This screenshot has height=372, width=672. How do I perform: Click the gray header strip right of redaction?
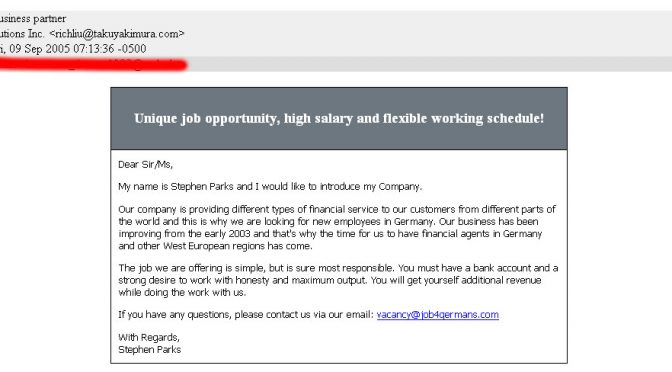430,64
